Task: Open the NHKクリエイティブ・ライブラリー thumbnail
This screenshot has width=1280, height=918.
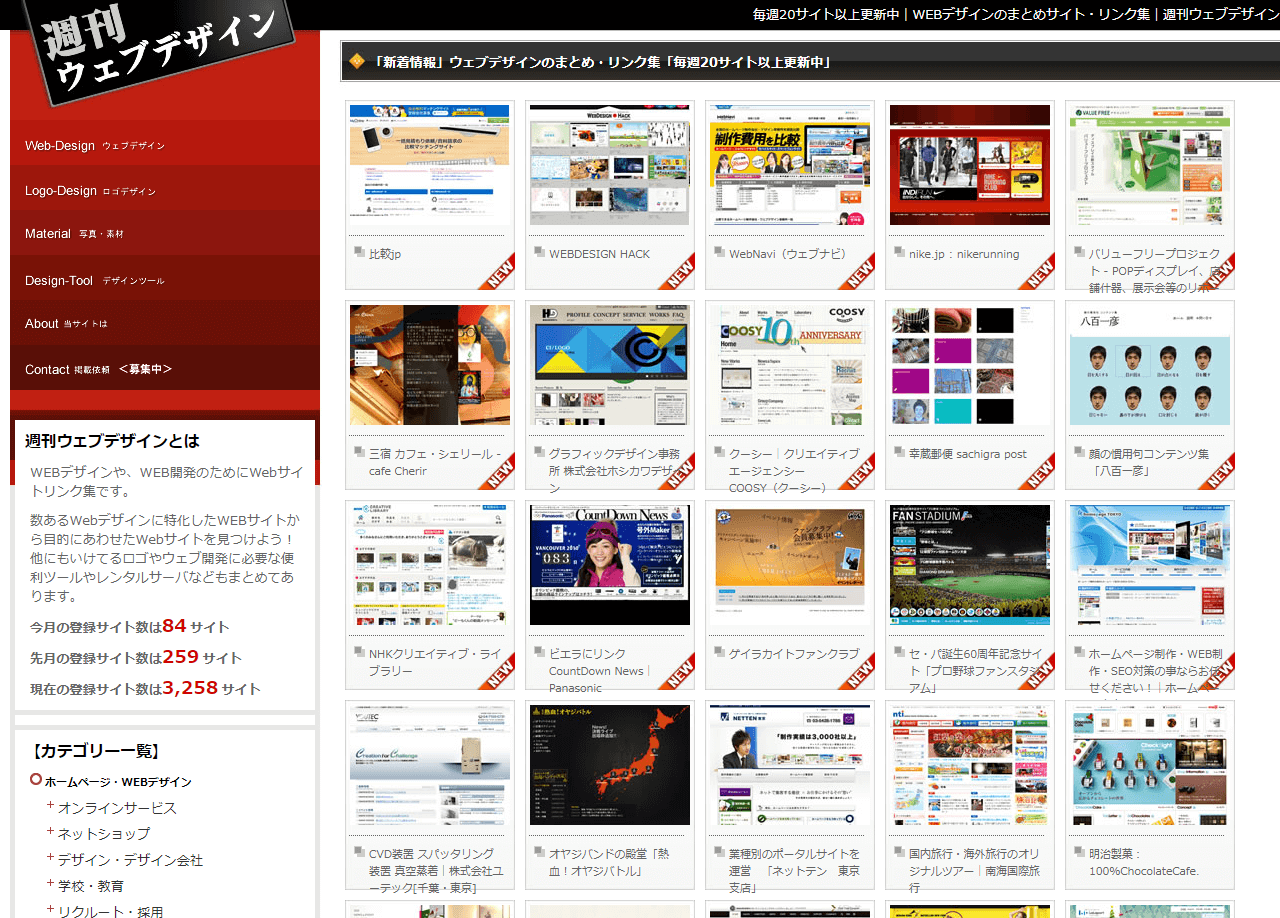Action: (430, 565)
